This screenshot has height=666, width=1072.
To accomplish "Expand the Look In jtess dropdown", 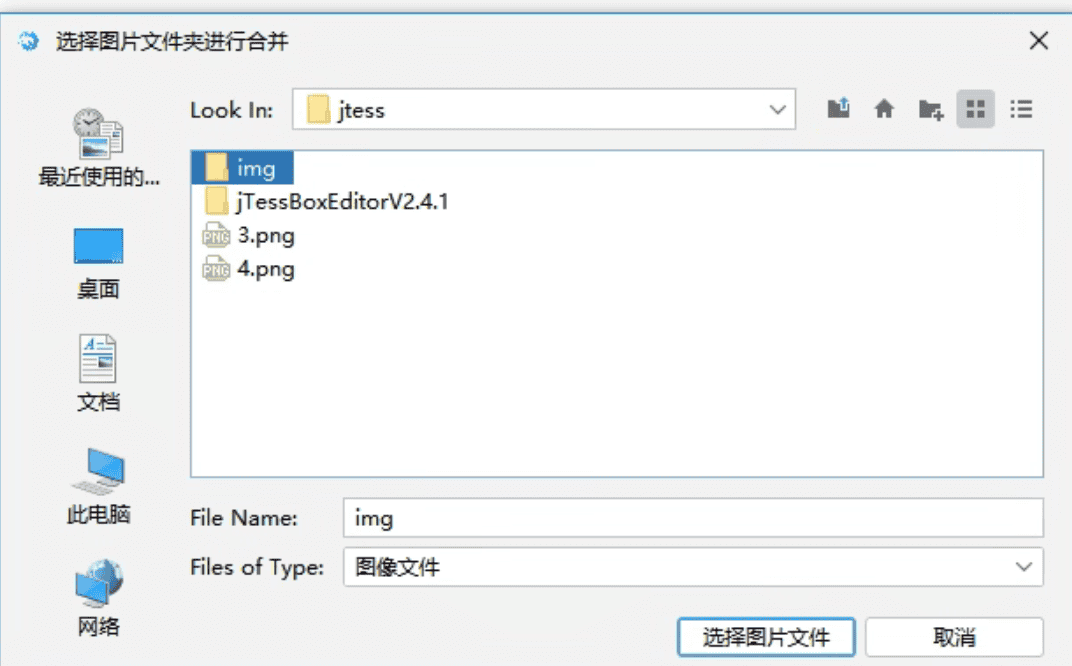I will click(777, 110).
